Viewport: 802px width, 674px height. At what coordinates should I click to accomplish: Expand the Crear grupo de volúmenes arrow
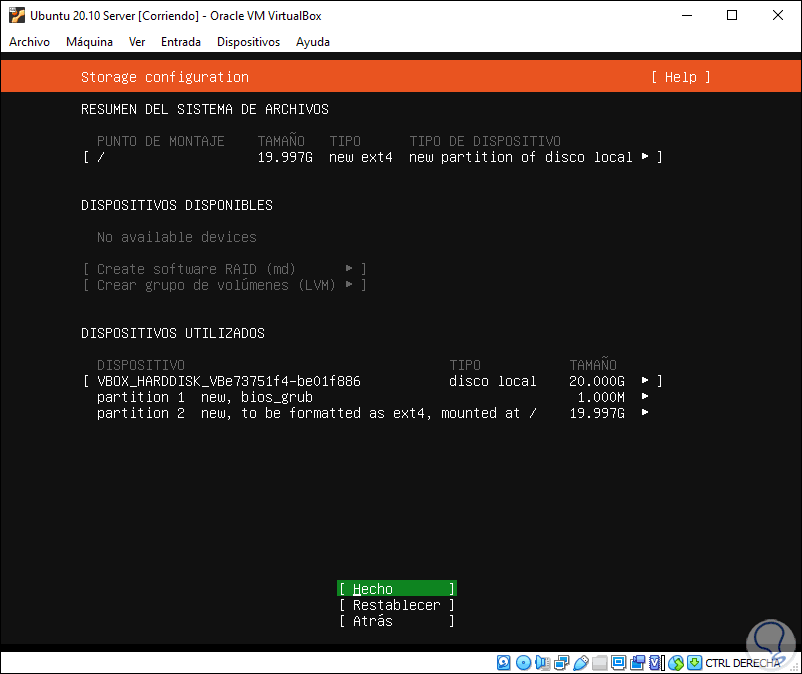click(349, 284)
